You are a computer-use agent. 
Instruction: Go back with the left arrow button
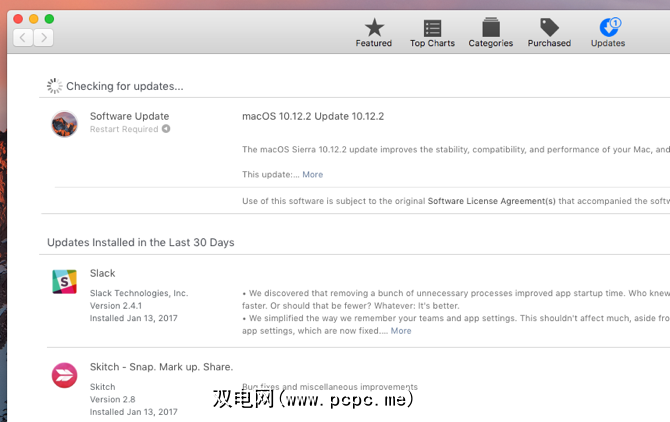23,38
